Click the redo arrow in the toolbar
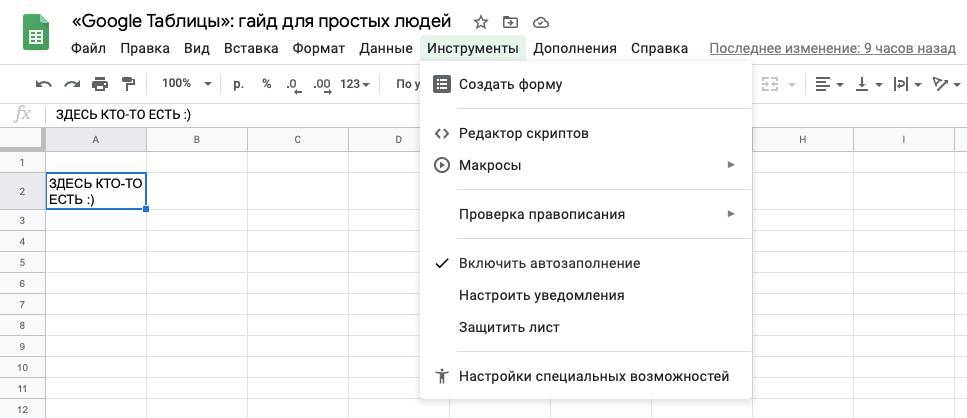967x418 pixels. 71,84
